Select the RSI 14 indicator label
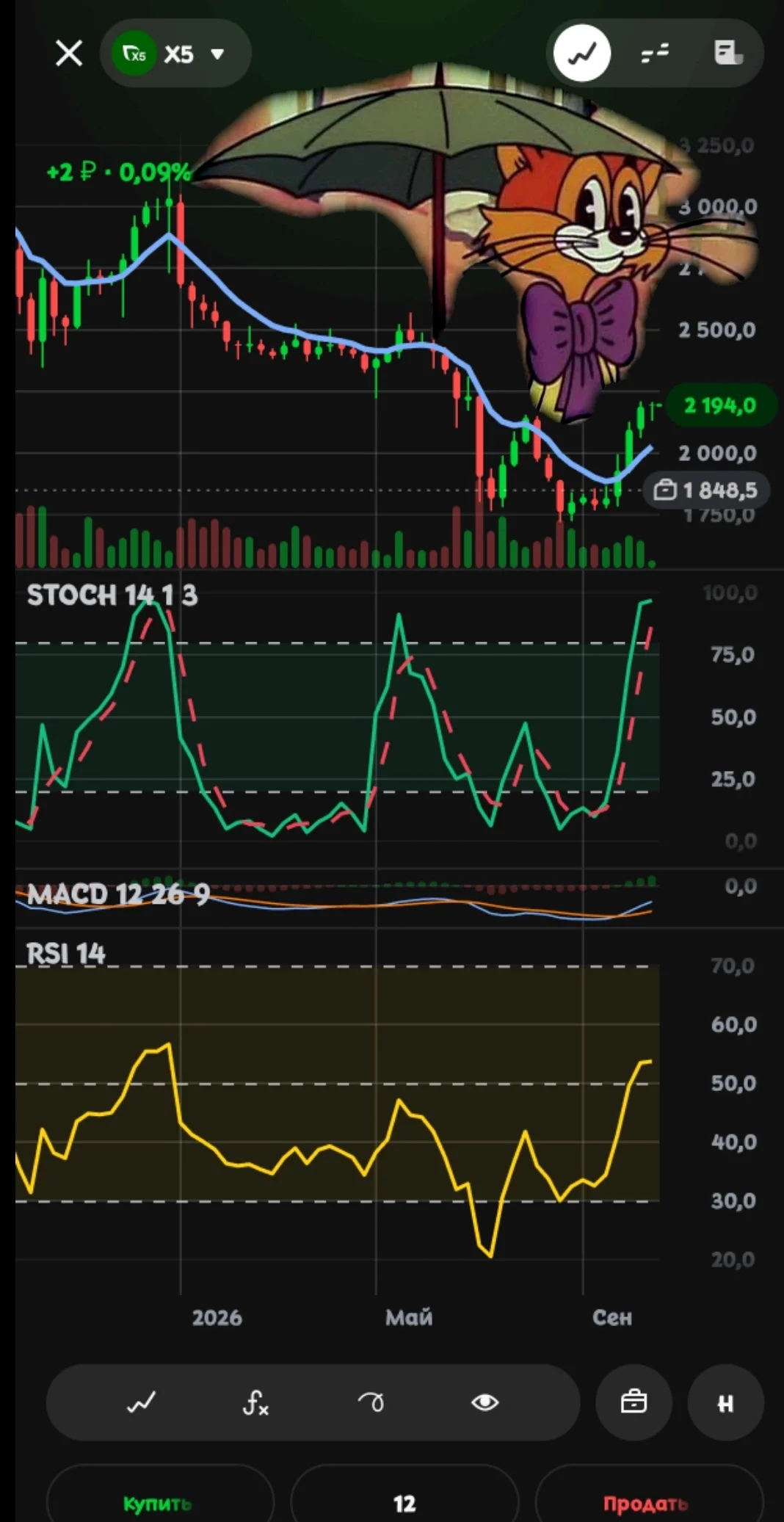Viewport: 784px width, 1522px height. (66, 954)
